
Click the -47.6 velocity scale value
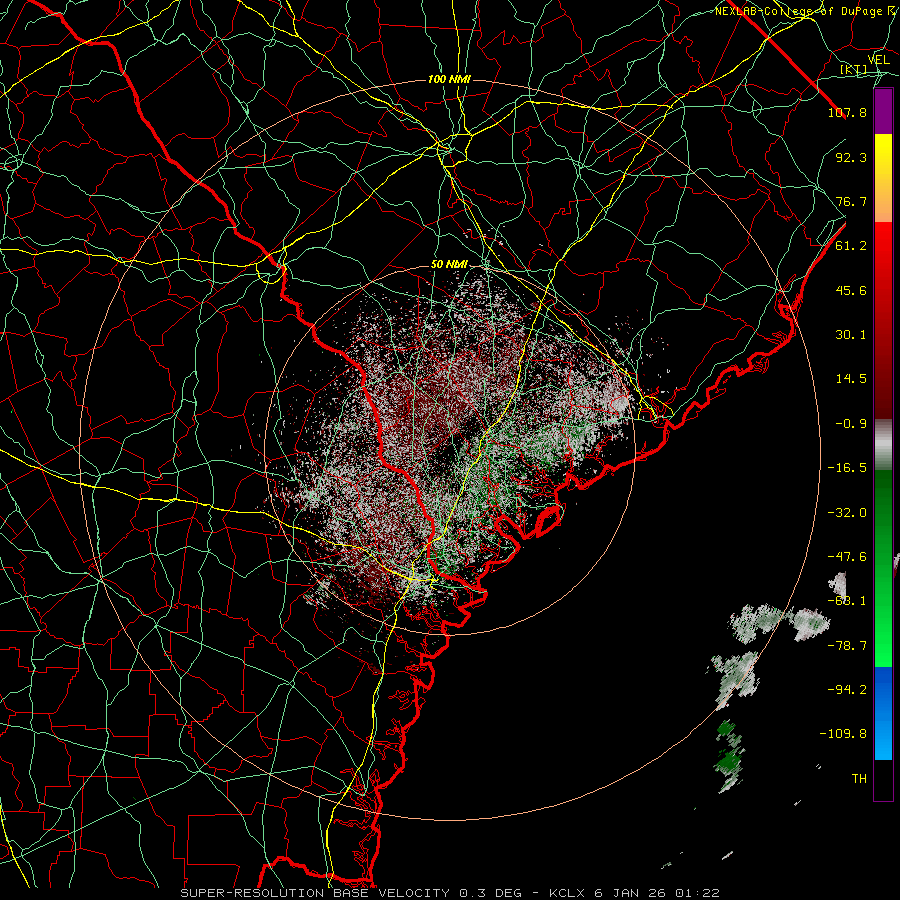tap(847, 557)
